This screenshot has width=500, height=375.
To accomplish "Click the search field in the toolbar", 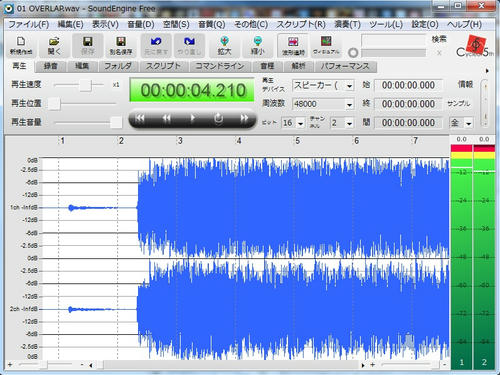I will pos(393,41).
